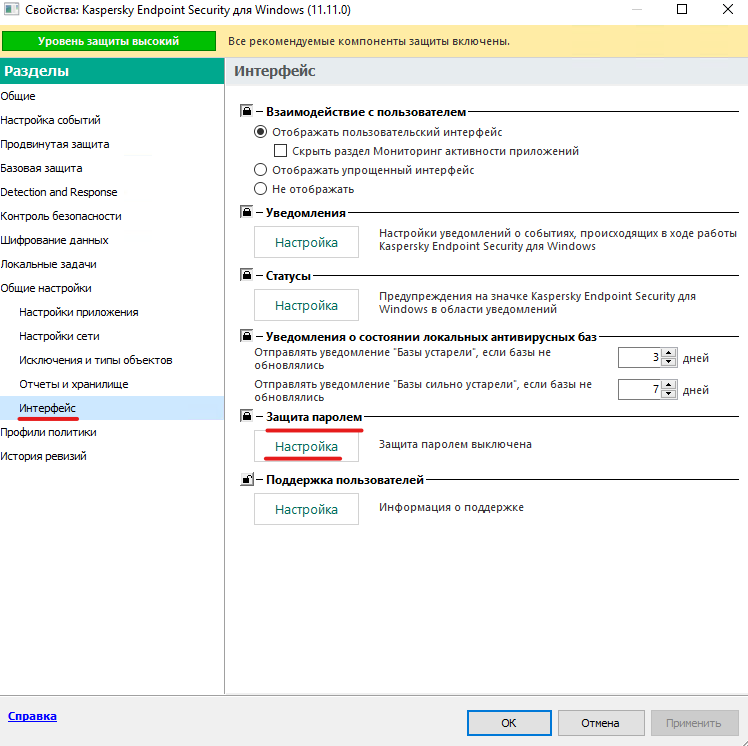Select Не отображать radio button
The width and height of the screenshot is (748, 746).
260,189
